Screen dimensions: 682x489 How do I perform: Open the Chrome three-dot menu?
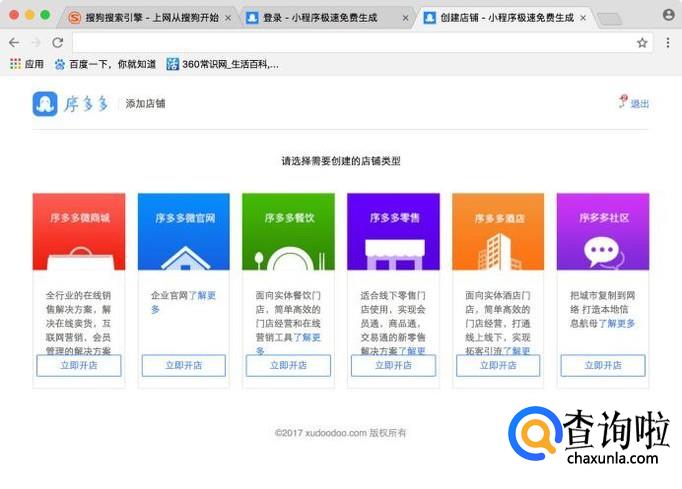[668, 42]
